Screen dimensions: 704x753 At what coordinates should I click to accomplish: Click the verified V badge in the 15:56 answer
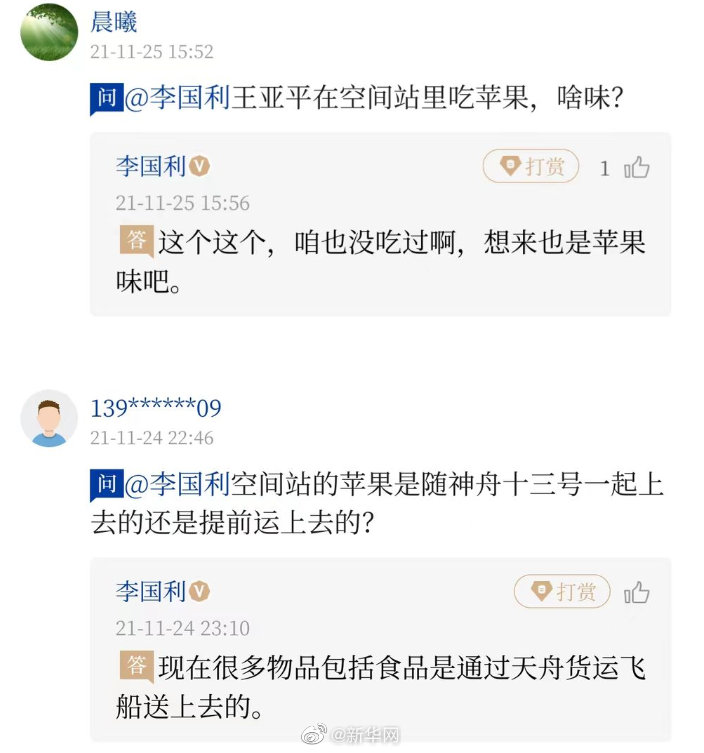(200, 167)
